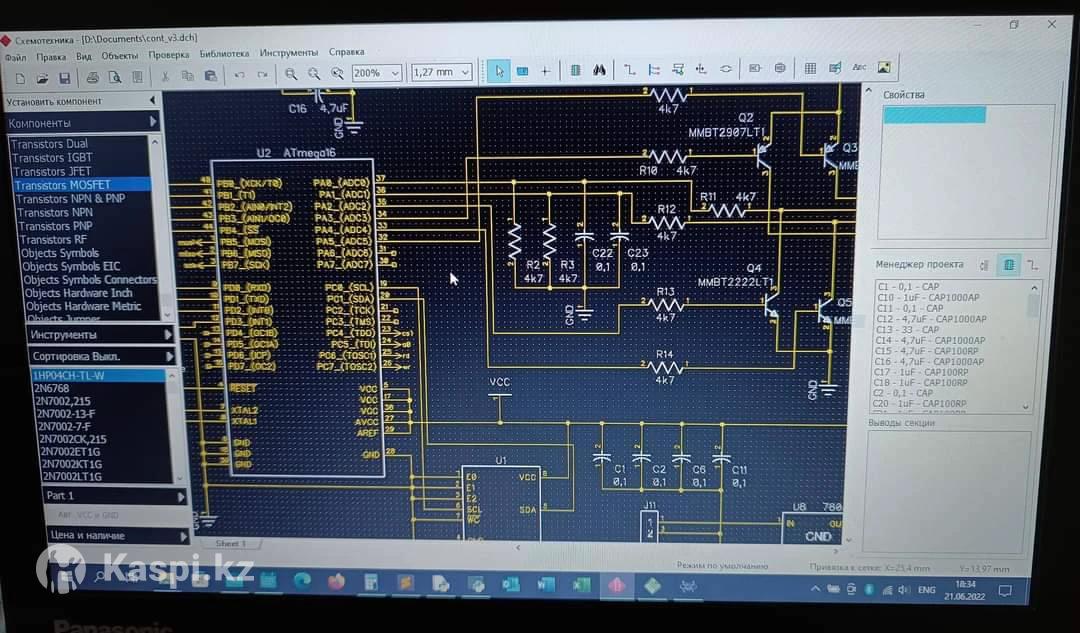This screenshot has width=1080, height=633.
Task: Select C13 - 33 - CAP entry
Action: point(908,330)
